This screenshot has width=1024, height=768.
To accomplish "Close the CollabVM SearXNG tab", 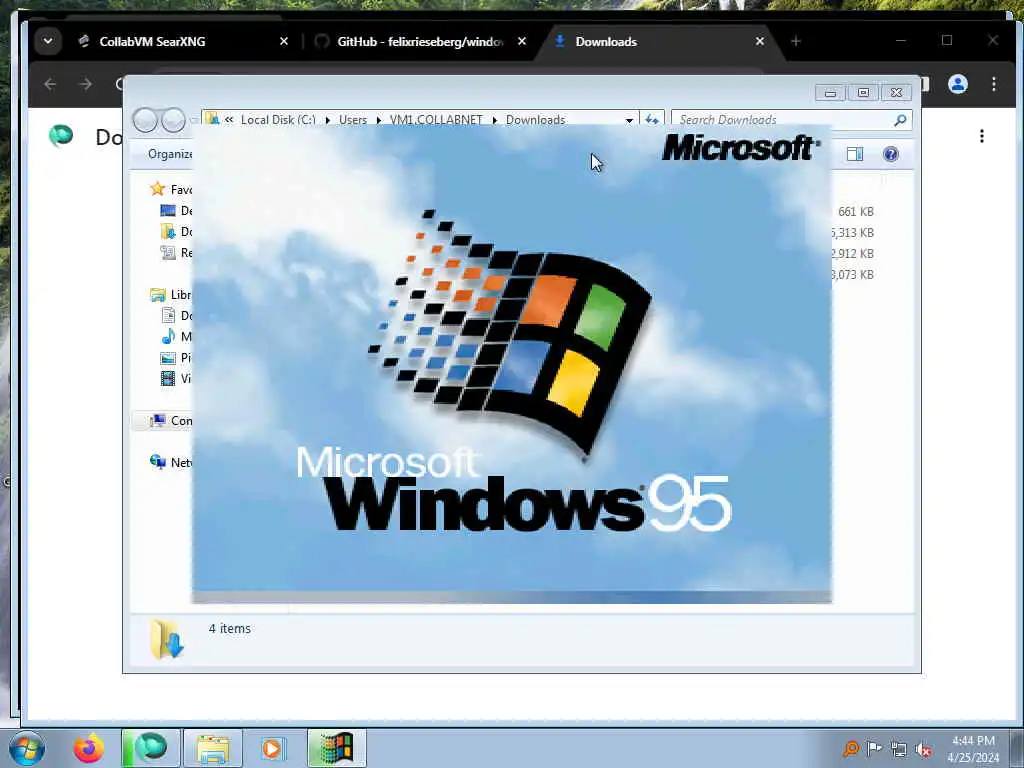I will tap(283, 41).
